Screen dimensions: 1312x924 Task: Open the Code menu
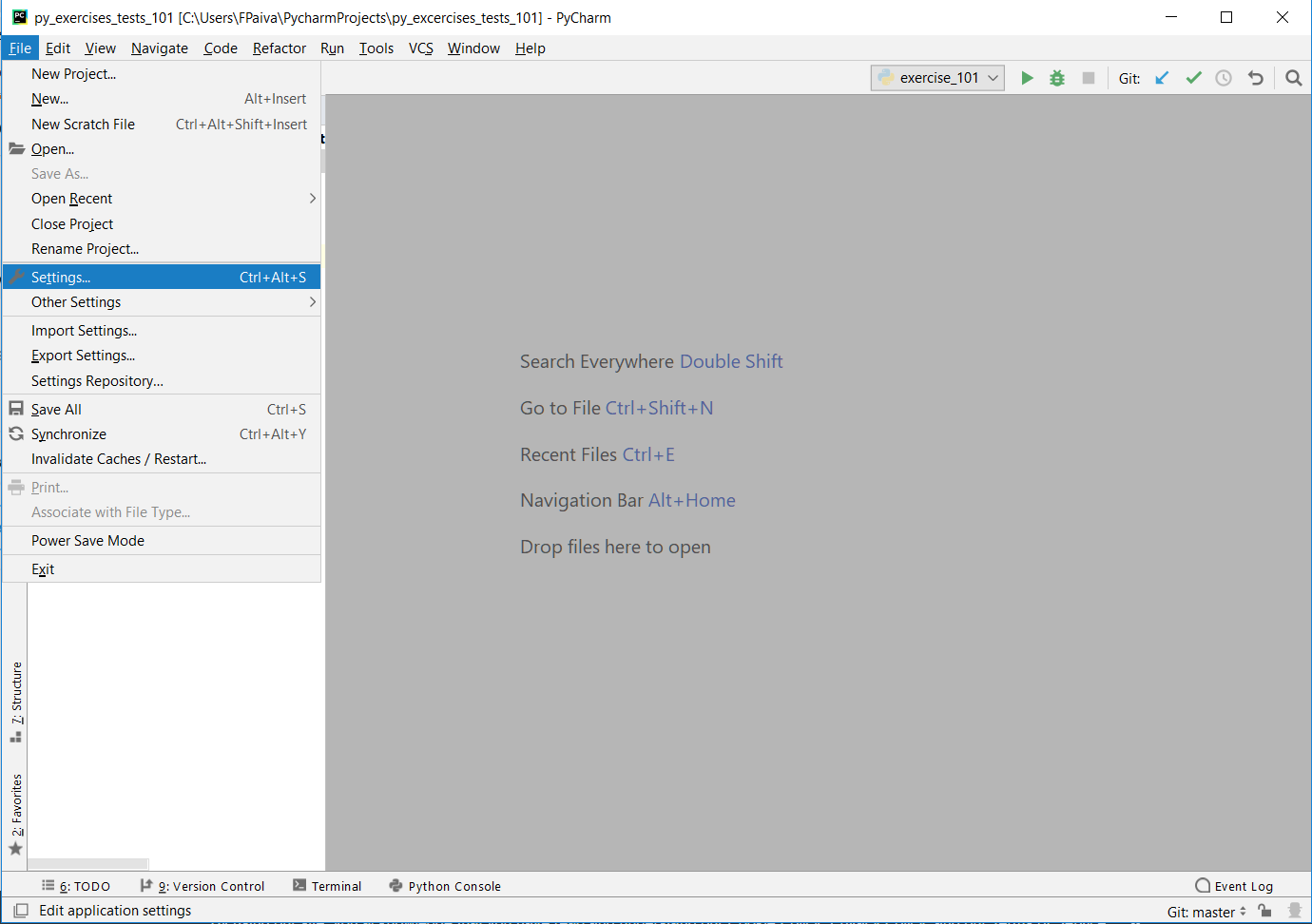tap(221, 48)
